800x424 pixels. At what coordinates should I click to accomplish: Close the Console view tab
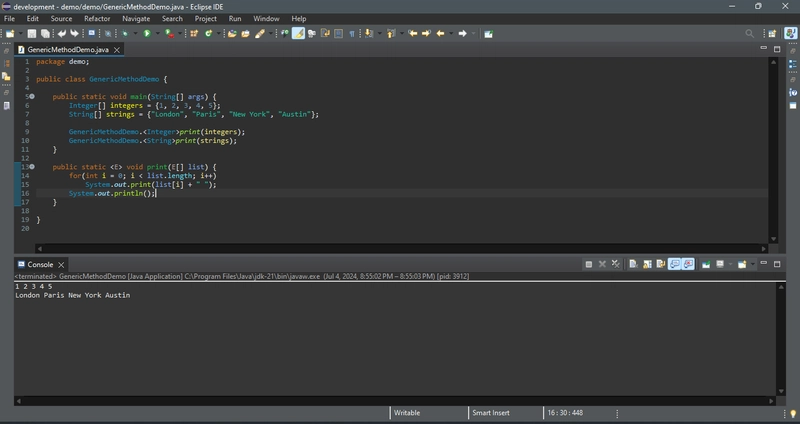coord(61,265)
